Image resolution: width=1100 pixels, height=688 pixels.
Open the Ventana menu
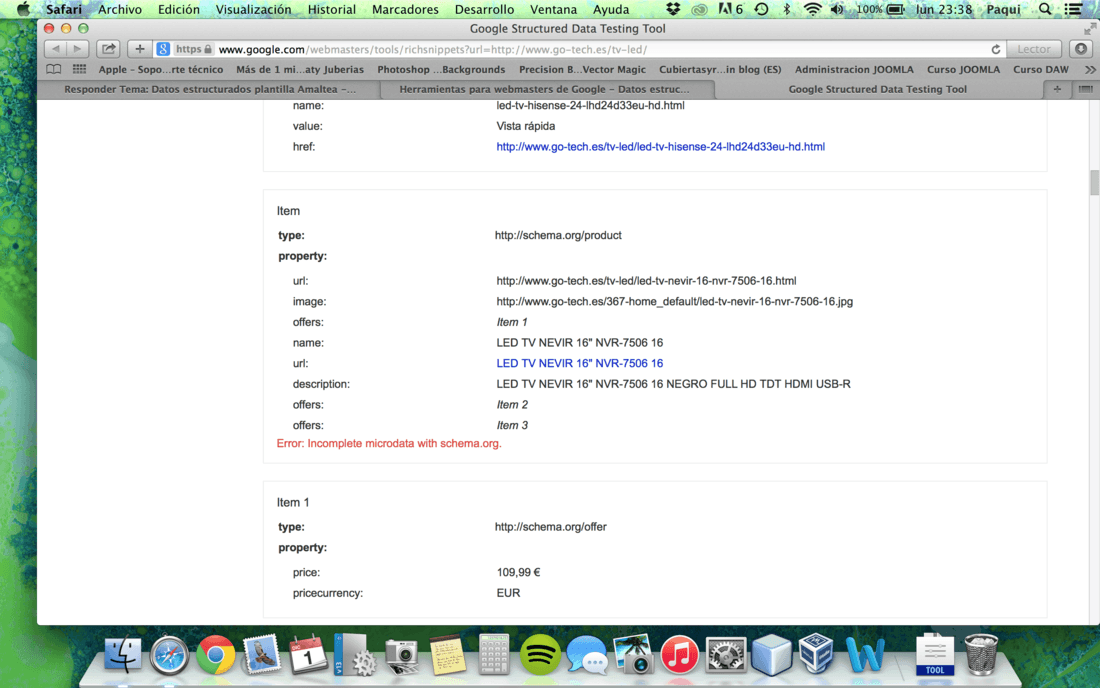(554, 9)
